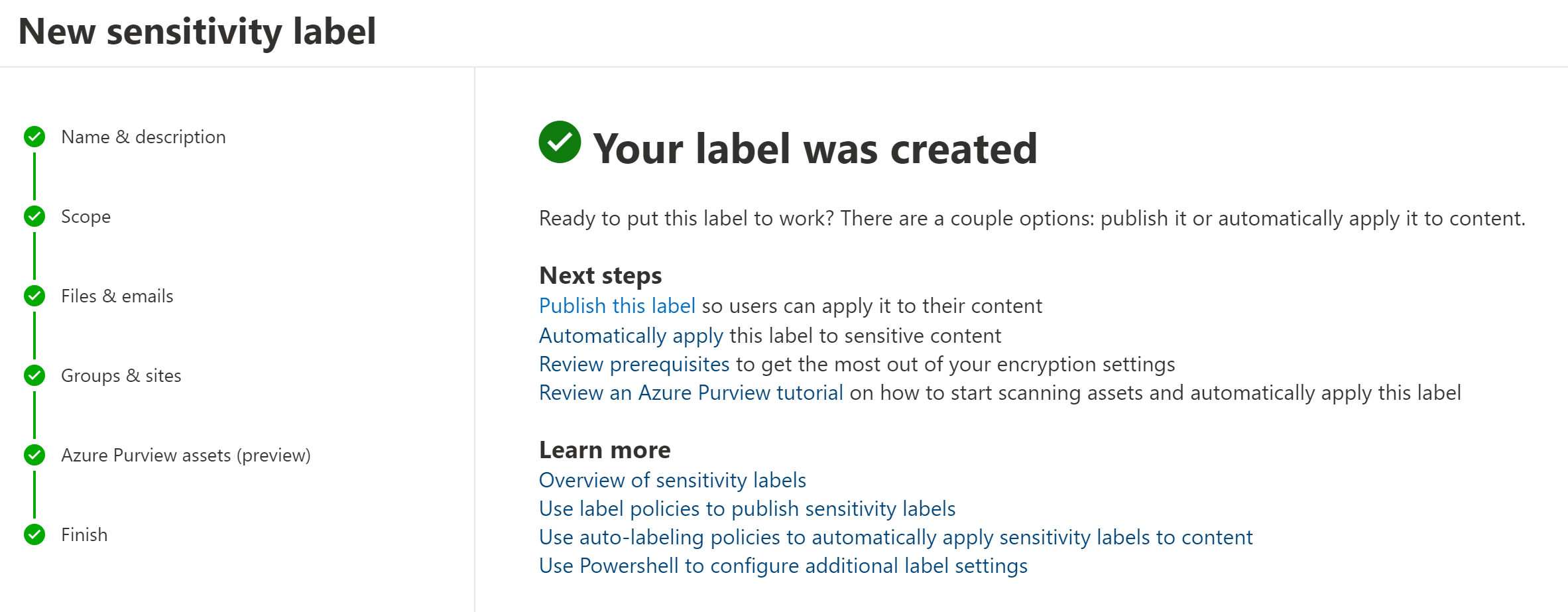Click the Groups & sites checkmark icon
1568x612 pixels.
pyautogui.click(x=34, y=375)
